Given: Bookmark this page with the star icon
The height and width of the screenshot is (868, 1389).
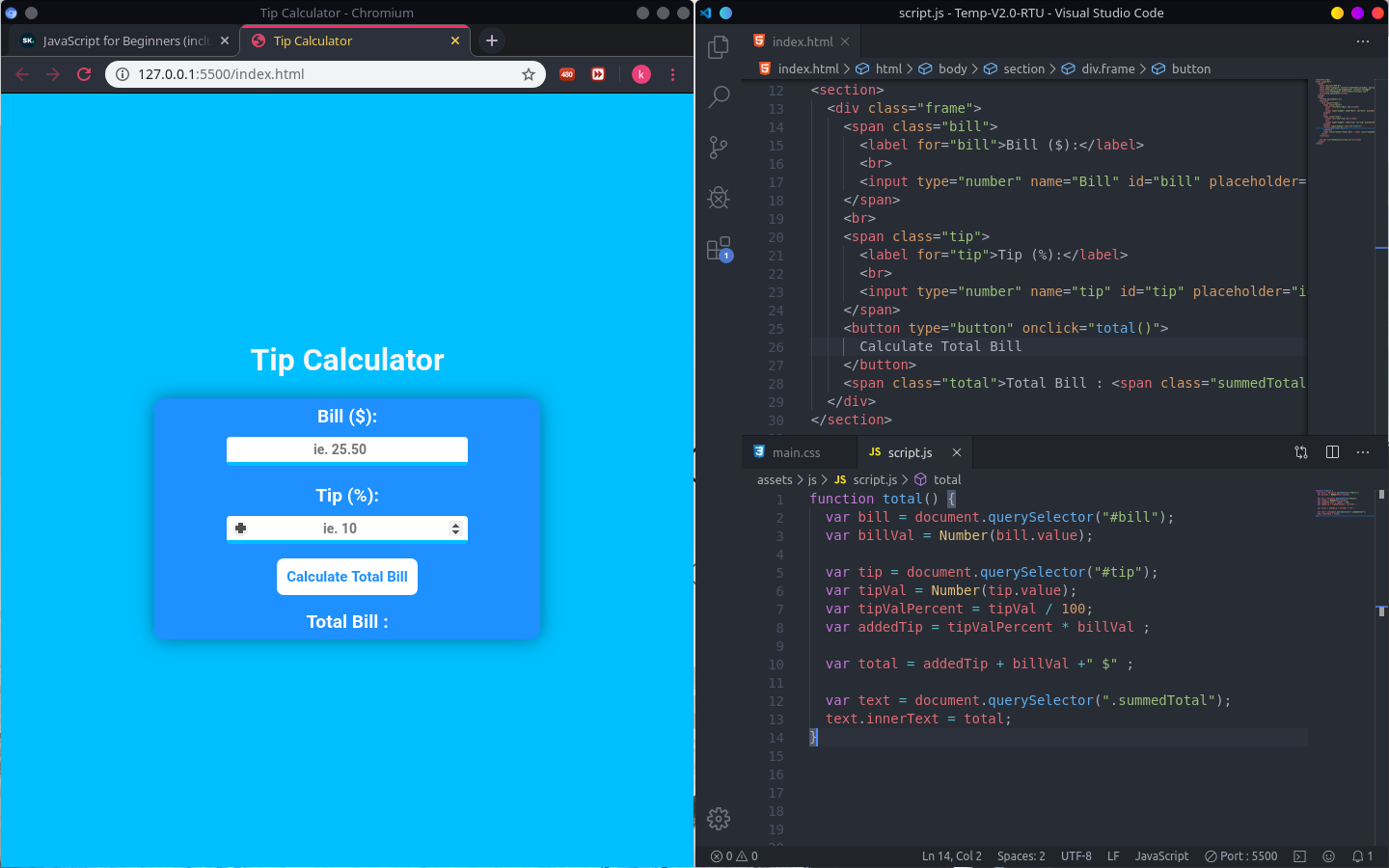Looking at the screenshot, I should coord(529,74).
